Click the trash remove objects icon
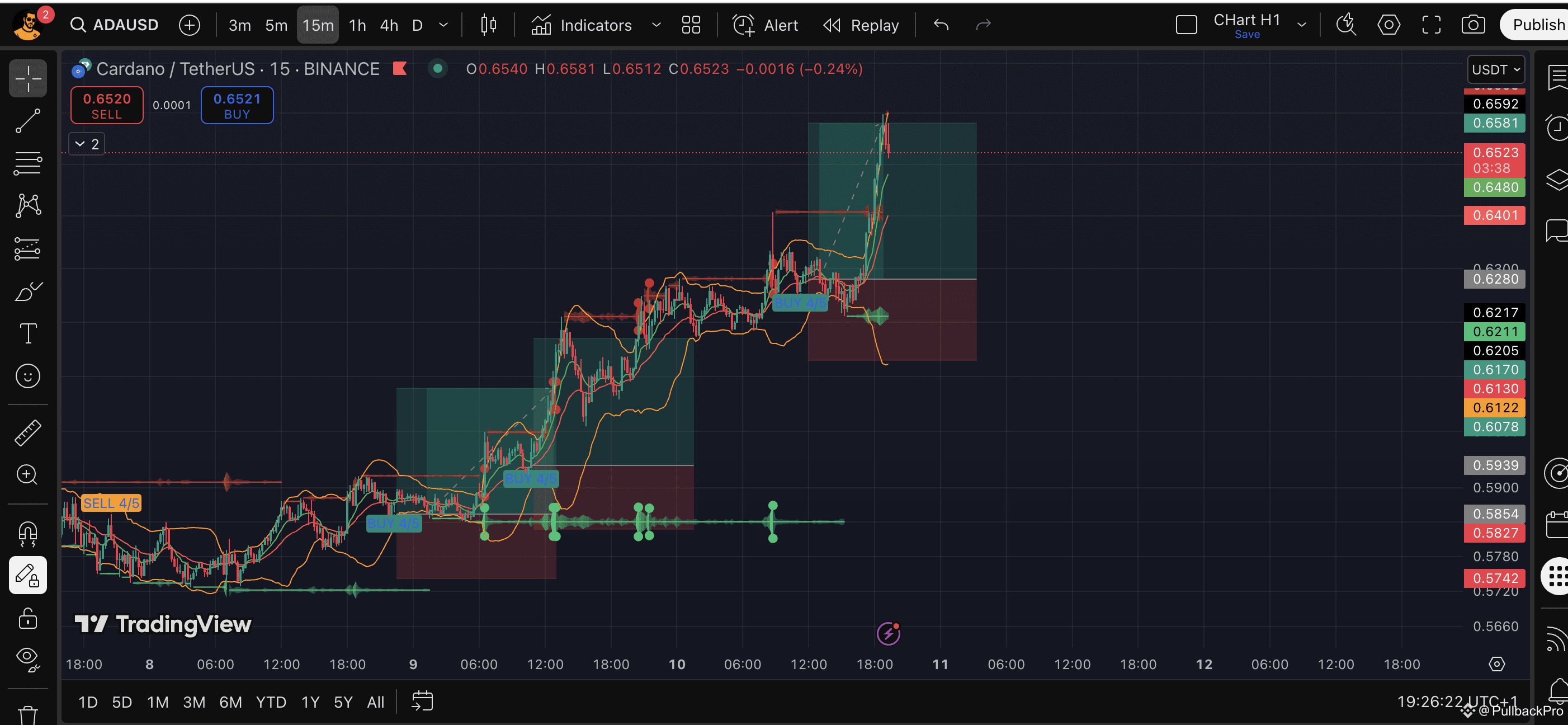The height and width of the screenshot is (725, 1568). click(28, 715)
